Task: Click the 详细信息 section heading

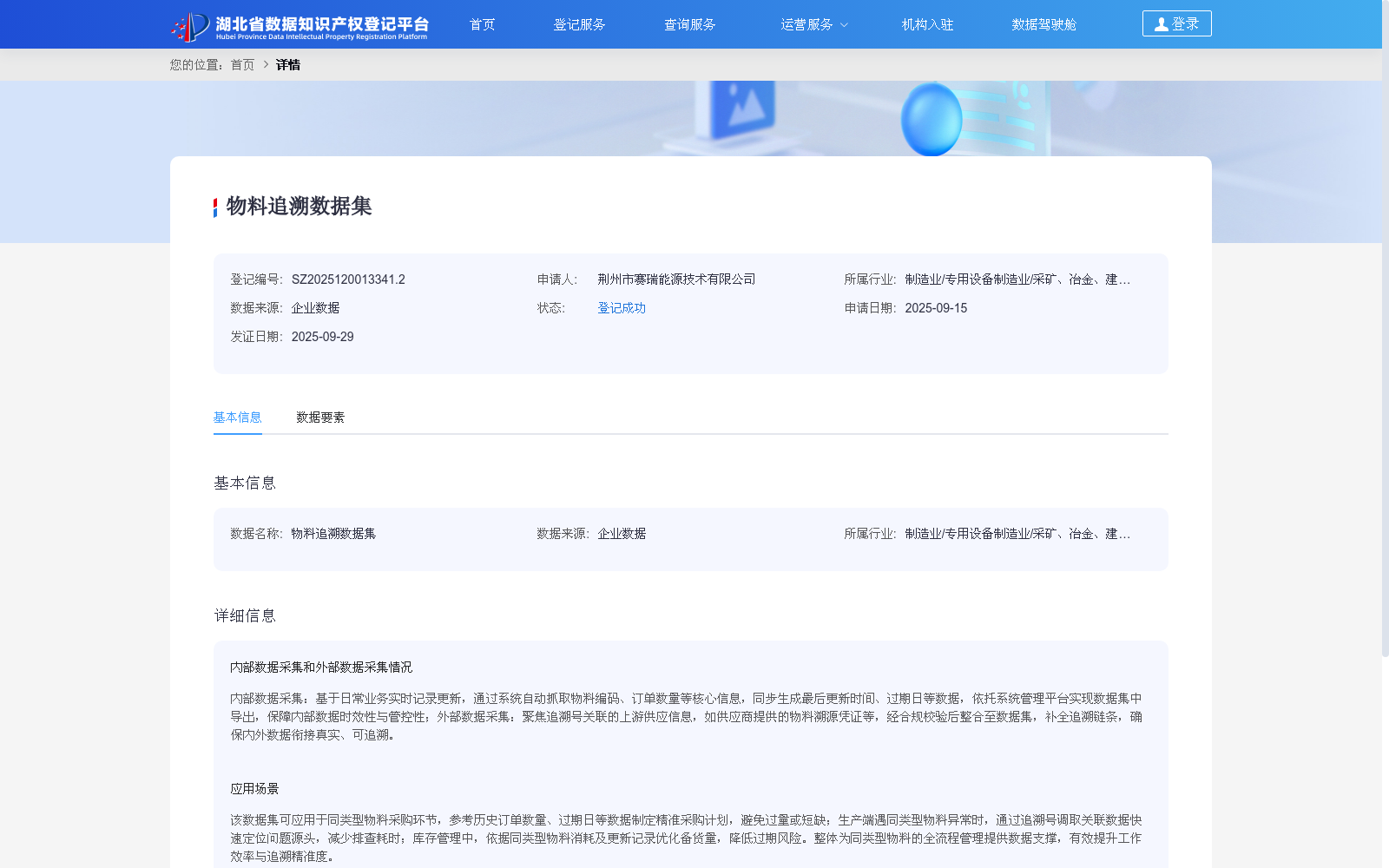Action: pos(245,615)
